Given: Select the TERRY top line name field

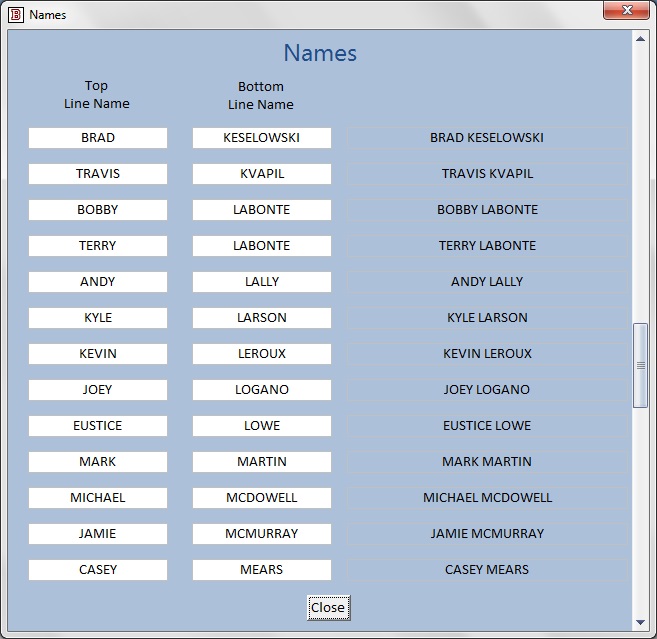Looking at the screenshot, I should (x=98, y=246).
